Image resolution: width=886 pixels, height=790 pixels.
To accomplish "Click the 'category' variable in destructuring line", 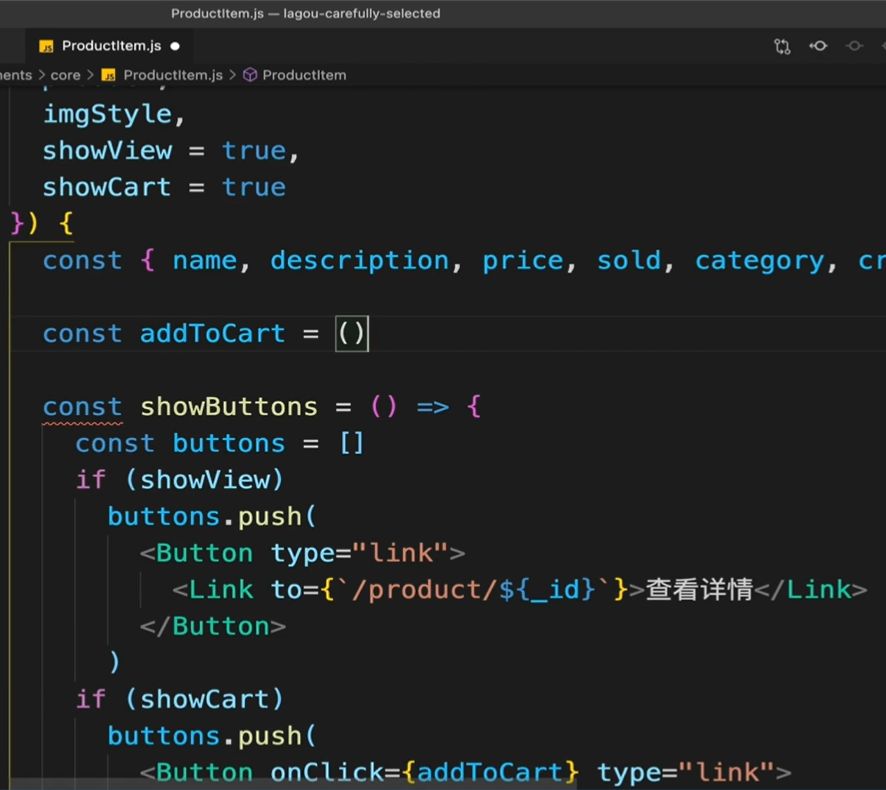I will coord(759,261).
